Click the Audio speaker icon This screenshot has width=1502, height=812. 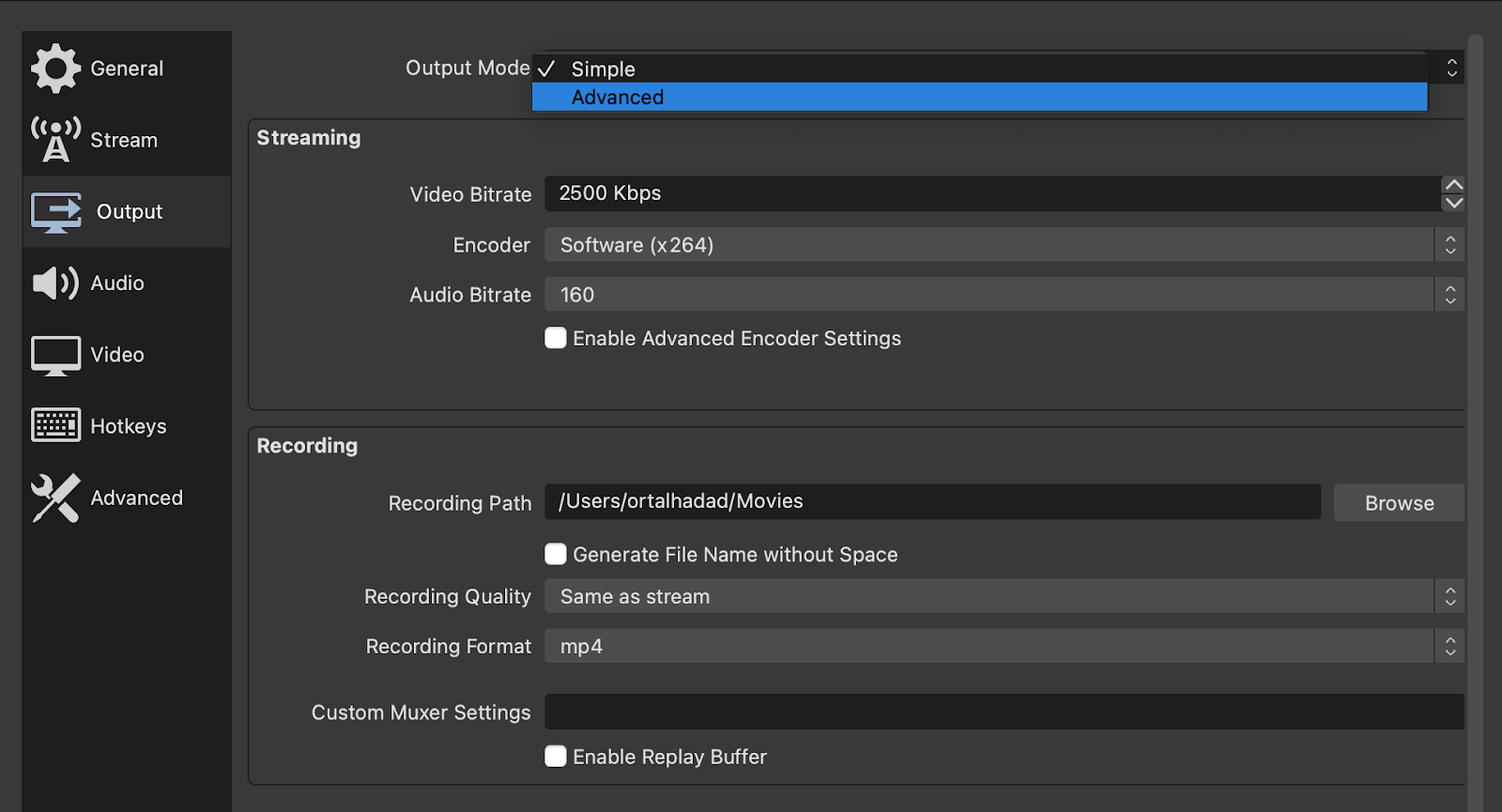click(x=56, y=283)
